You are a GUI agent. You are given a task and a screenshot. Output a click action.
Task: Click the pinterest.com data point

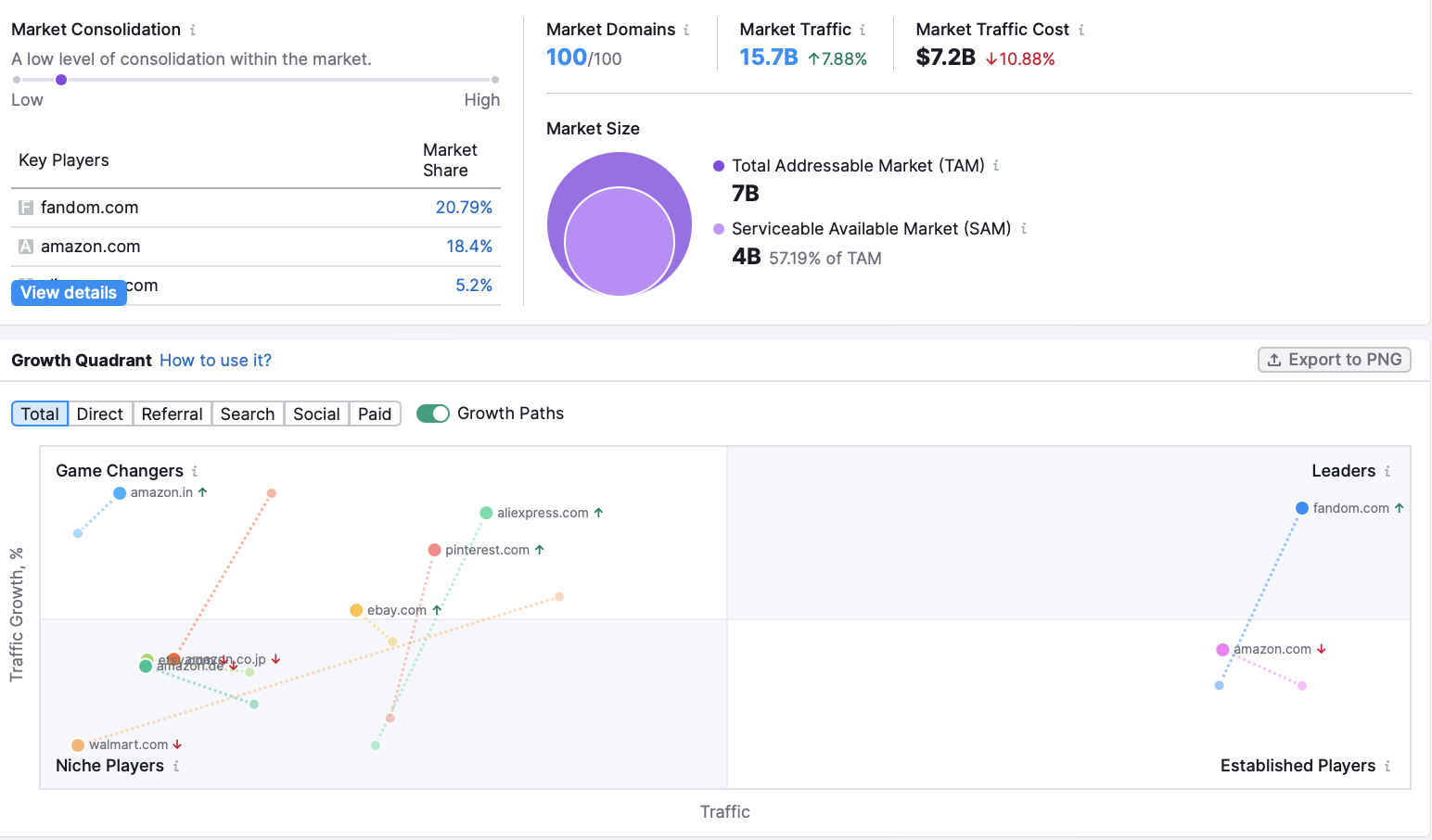click(x=434, y=550)
